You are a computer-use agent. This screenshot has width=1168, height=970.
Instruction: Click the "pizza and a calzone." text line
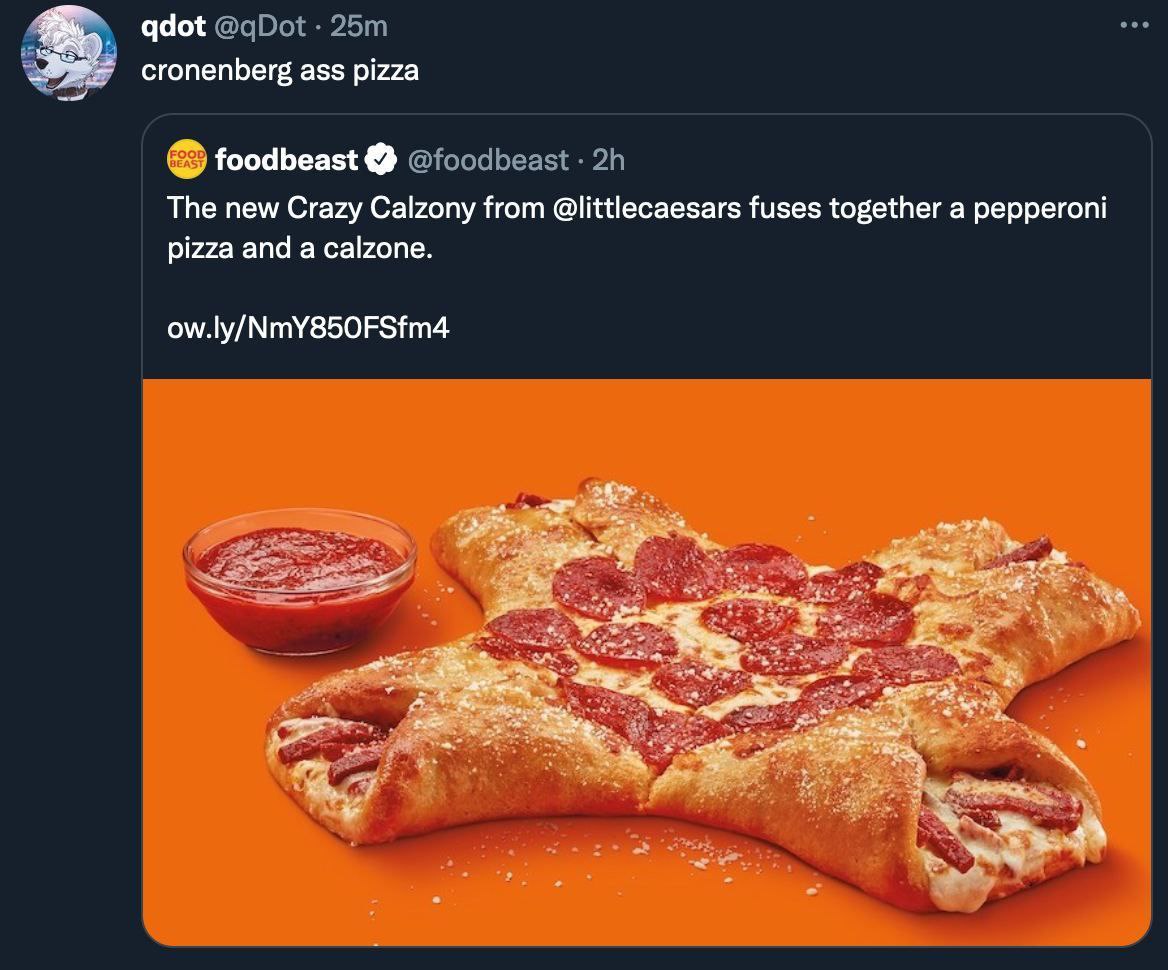point(300,248)
